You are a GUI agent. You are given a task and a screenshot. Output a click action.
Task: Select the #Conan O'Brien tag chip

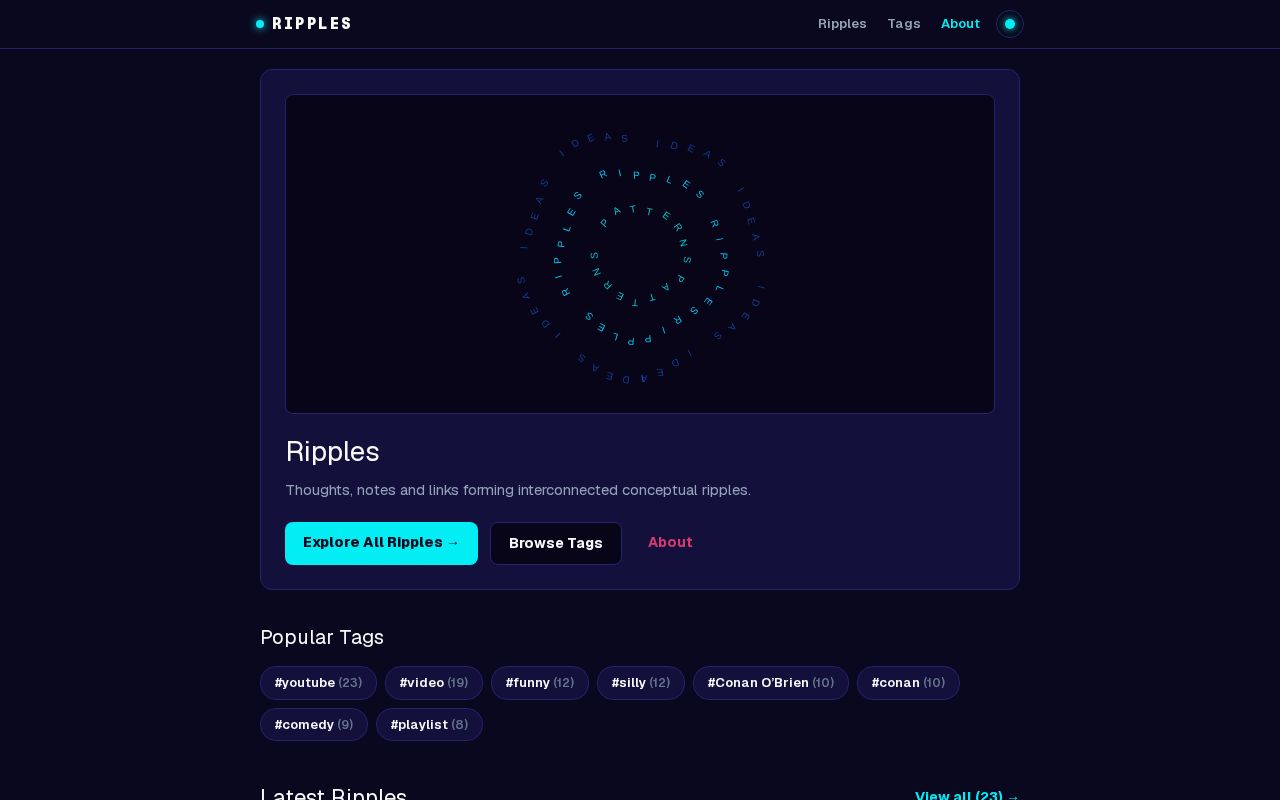(771, 683)
